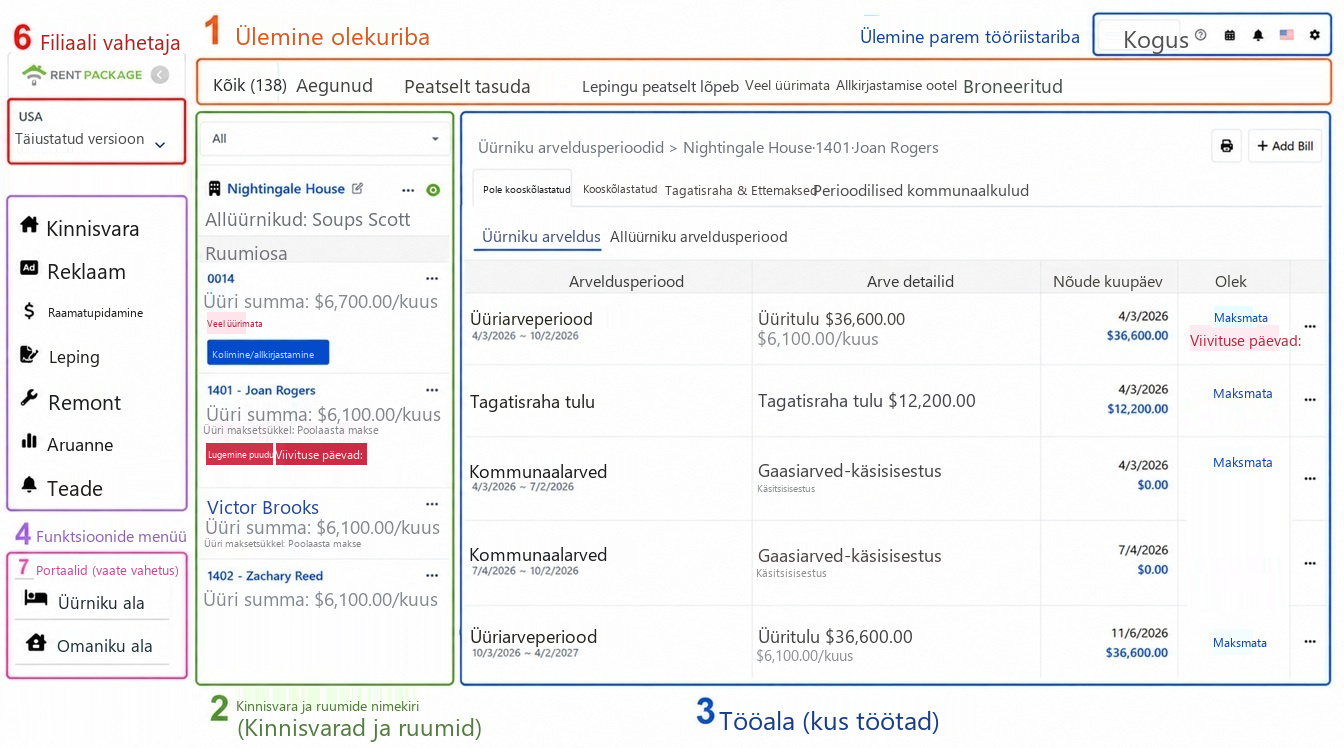This screenshot has width=1344, height=748.
Task: Click the $12,200.00 amount under 4/3/2026
Action: point(1137,408)
